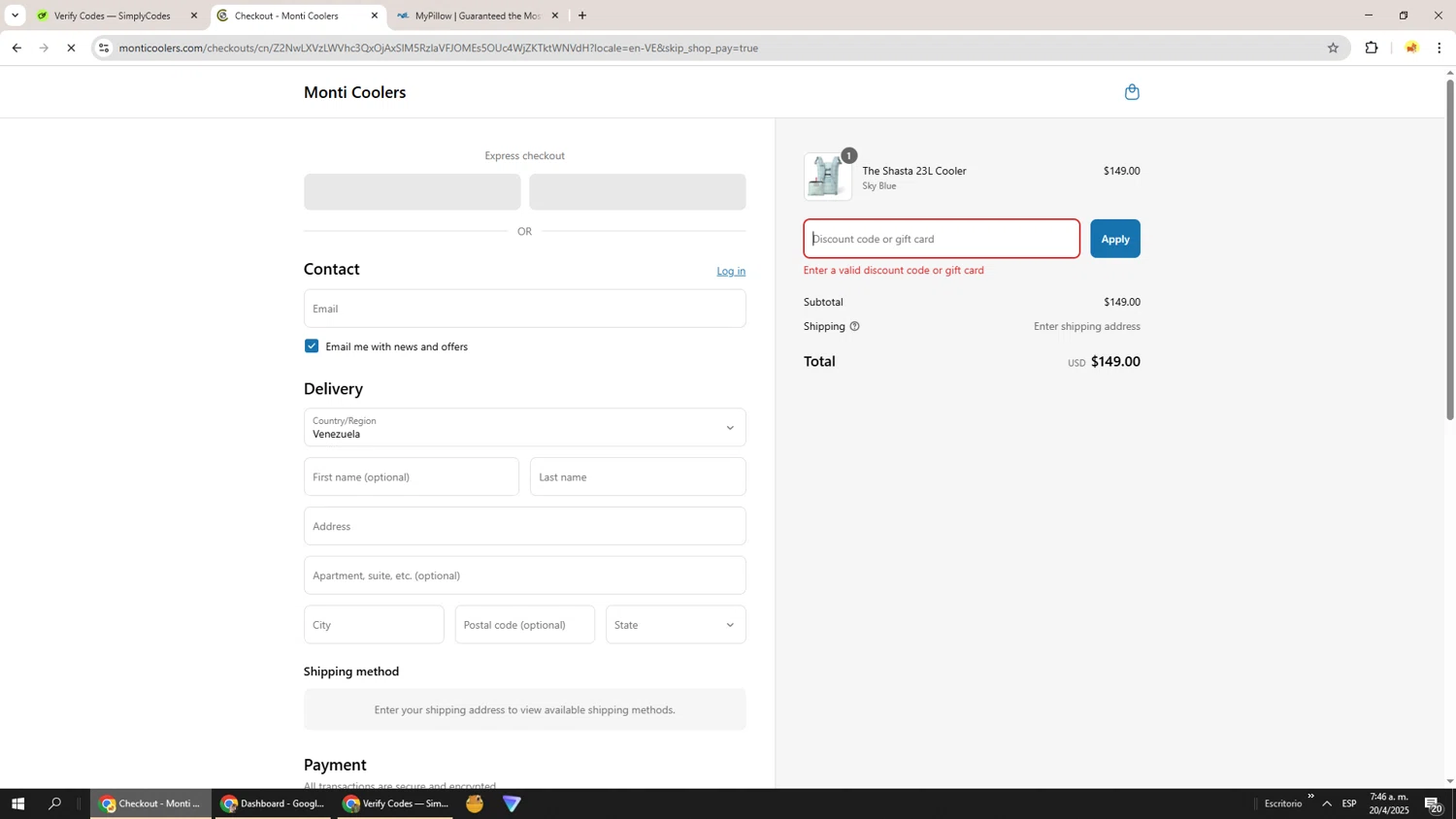Click the second express checkout button

[638, 192]
